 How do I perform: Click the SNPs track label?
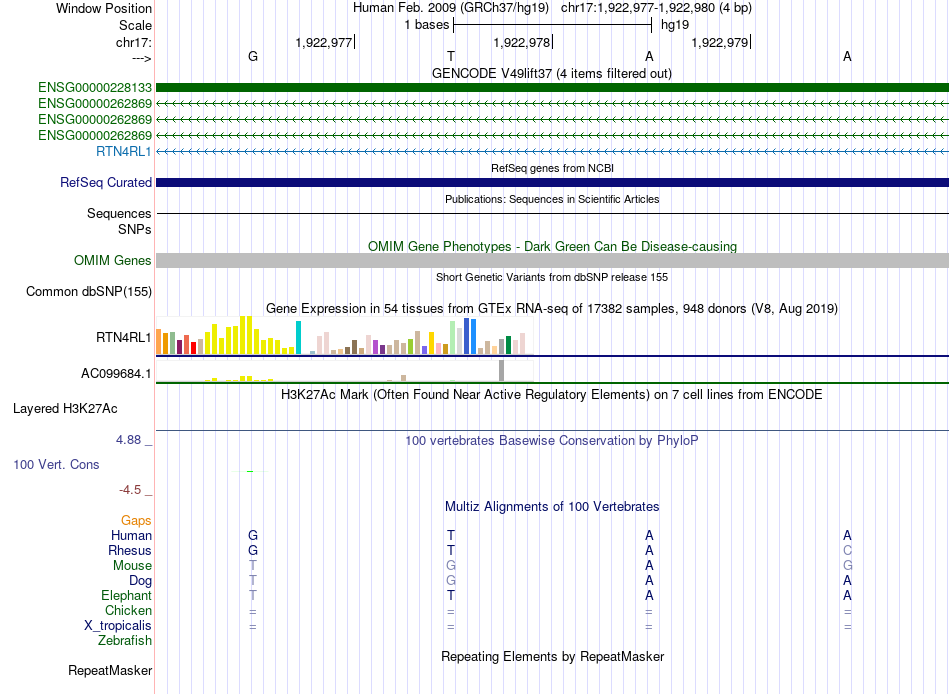click(x=135, y=229)
